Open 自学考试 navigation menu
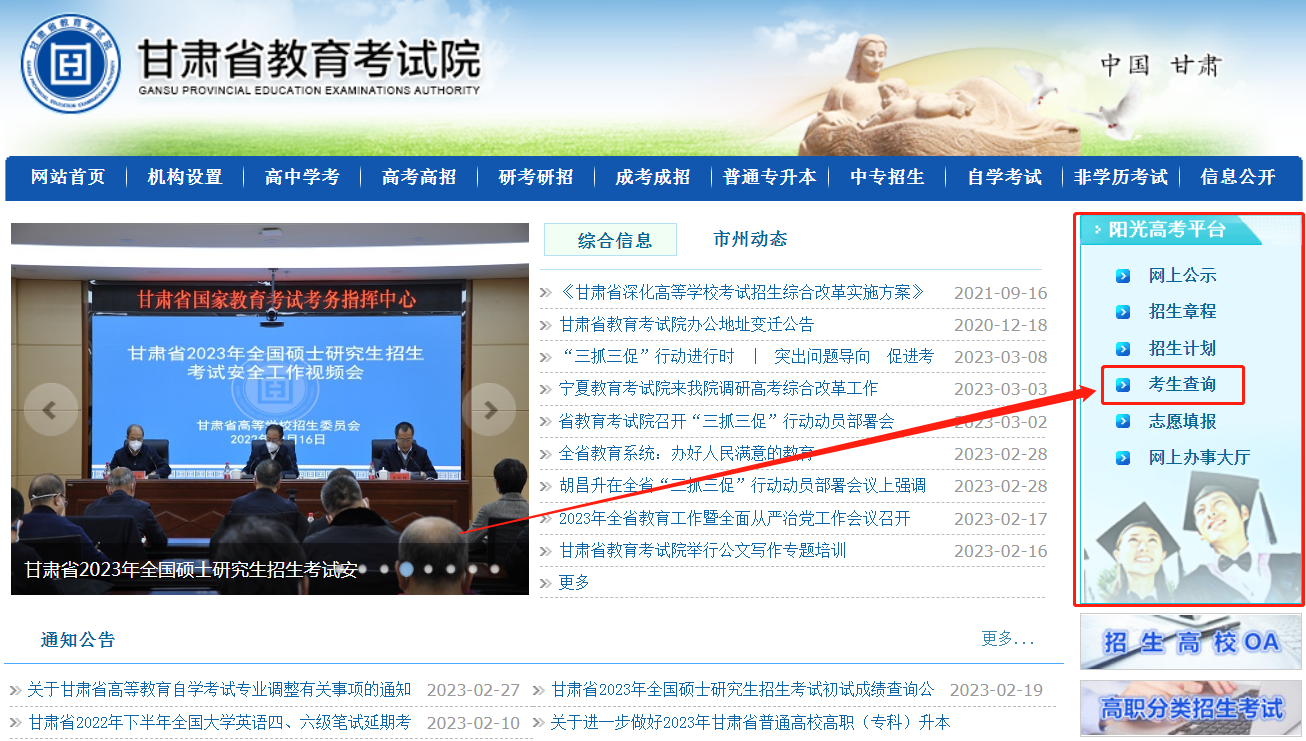This screenshot has height=741, width=1306. [x=1004, y=177]
